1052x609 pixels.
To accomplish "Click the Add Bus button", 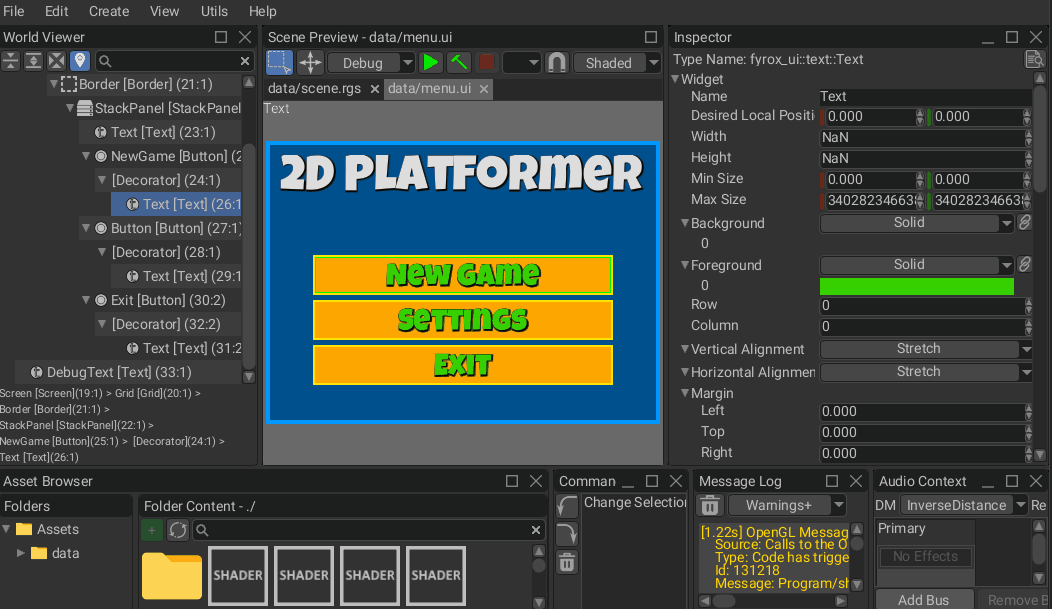I will [x=923, y=599].
